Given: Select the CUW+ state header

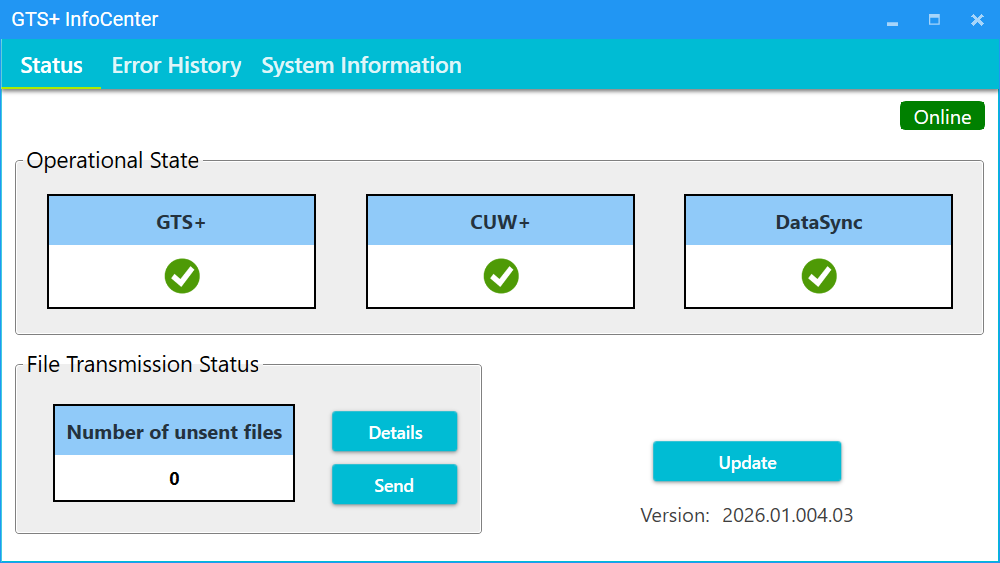Looking at the screenshot, I should point(500,222).
